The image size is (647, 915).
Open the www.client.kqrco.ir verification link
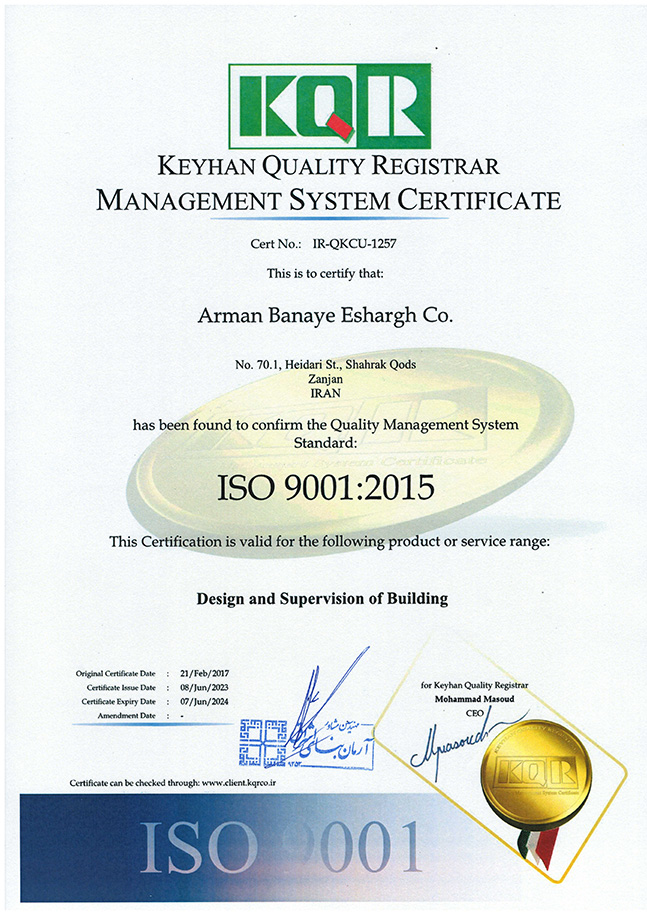[x=239, y=783]
